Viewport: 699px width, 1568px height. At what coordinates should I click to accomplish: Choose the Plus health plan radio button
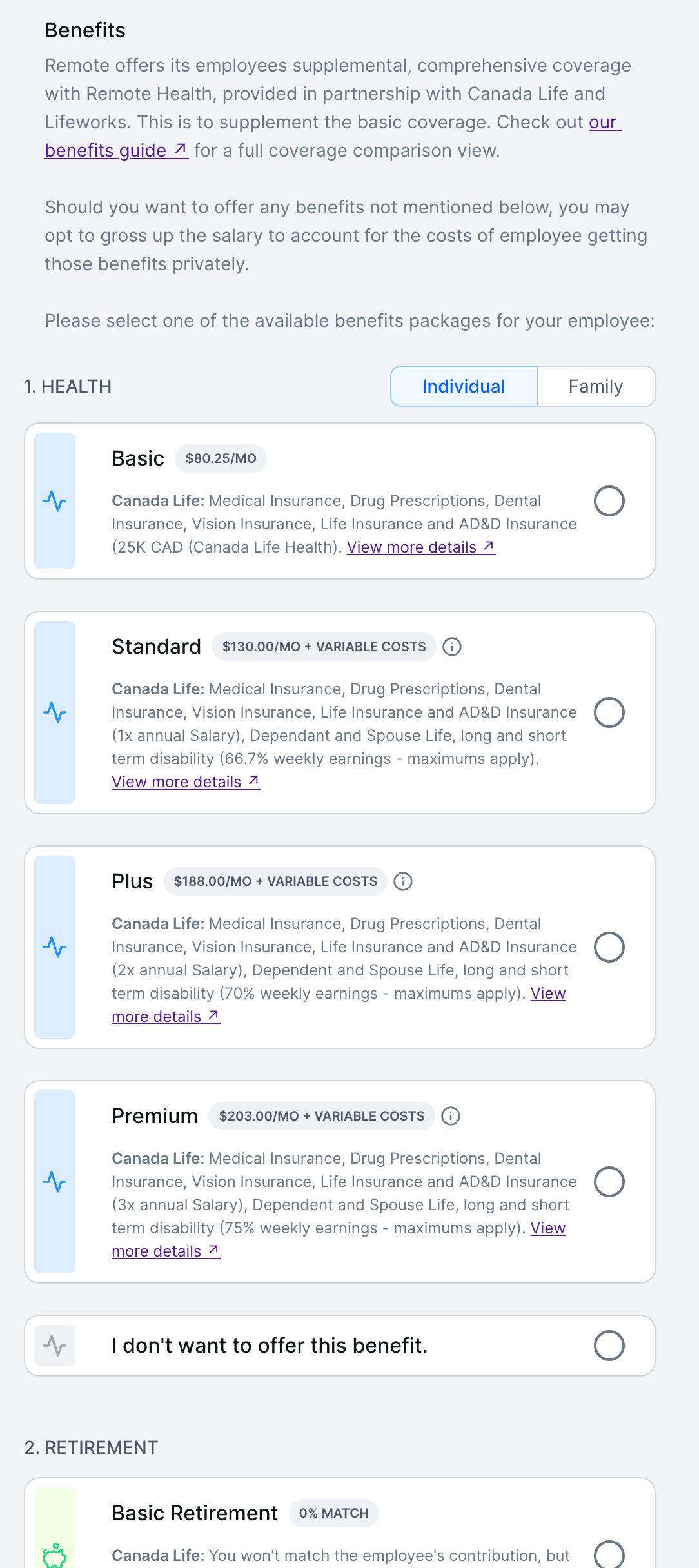pyautogui.click(x=609, y=947)
